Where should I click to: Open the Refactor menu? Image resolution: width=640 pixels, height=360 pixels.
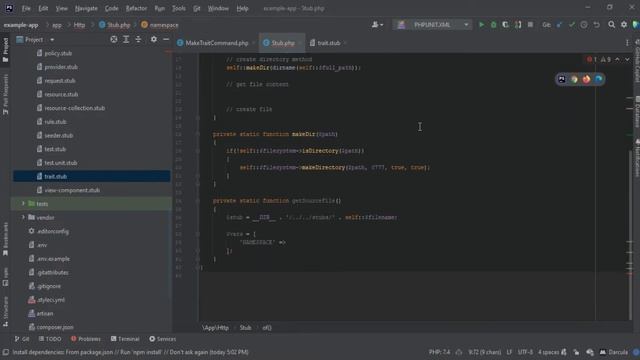136,8
